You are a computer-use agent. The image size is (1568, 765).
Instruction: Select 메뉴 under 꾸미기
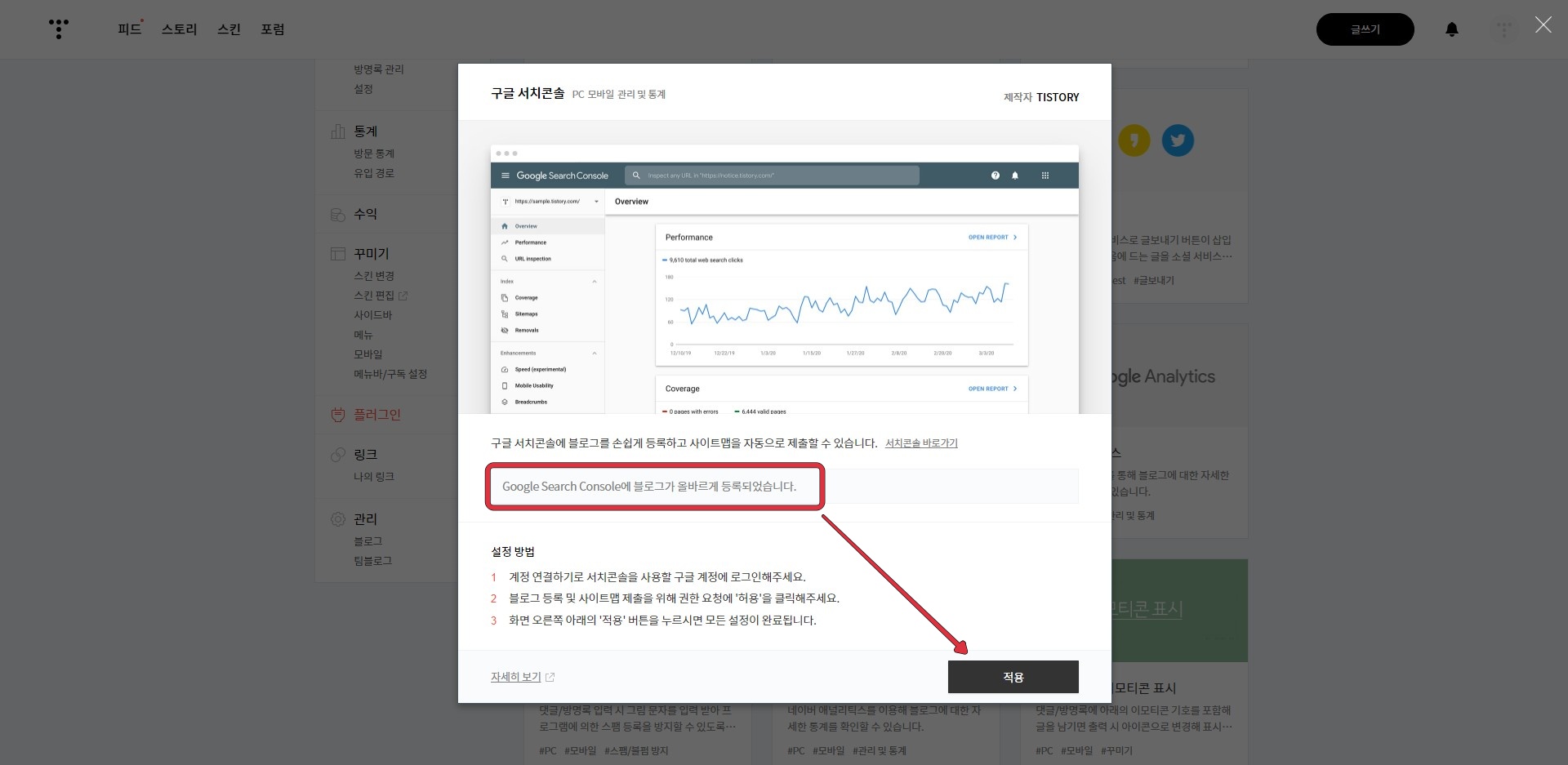pyautogui.click(x=363, y=335)
